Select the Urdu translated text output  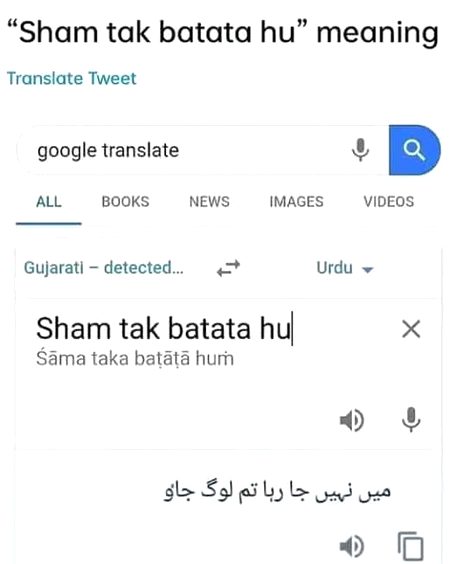coord(277,492)
